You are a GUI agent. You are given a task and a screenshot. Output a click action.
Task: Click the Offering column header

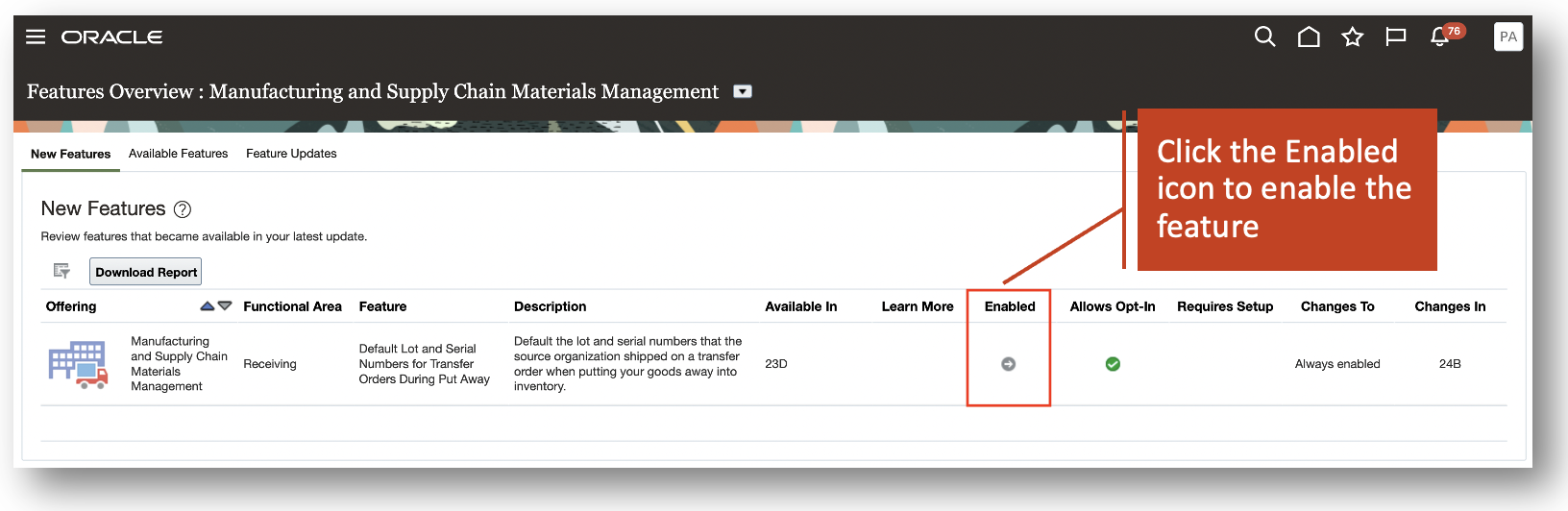[71, 306]
